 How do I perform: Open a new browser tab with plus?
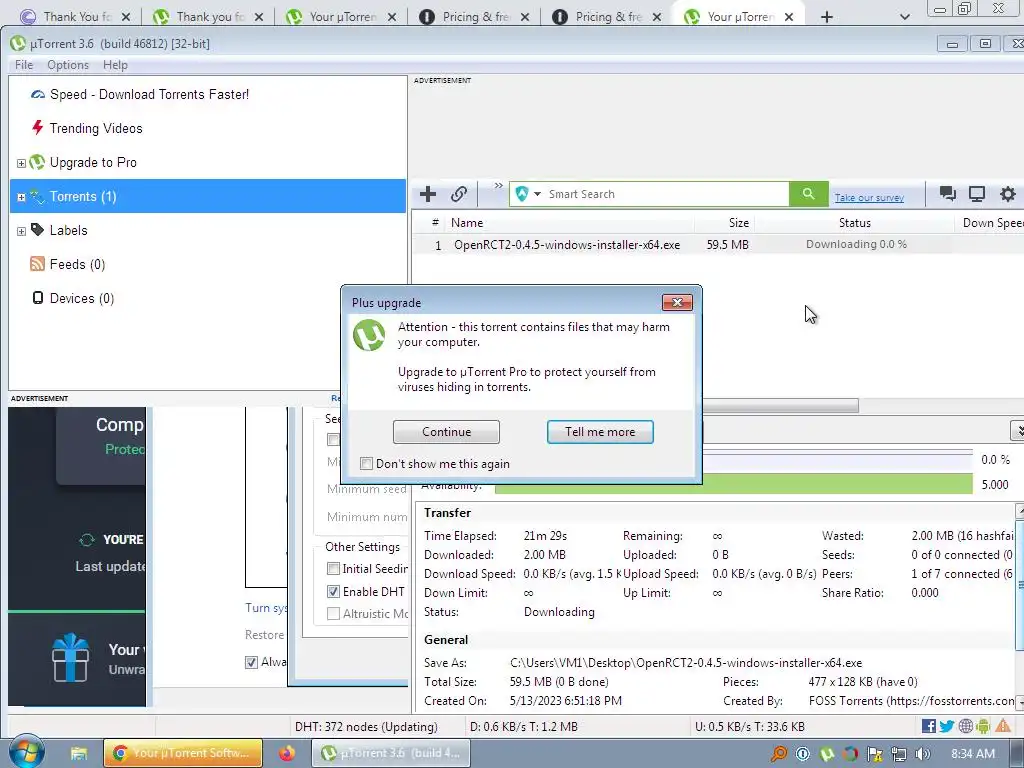coord(827,17)
